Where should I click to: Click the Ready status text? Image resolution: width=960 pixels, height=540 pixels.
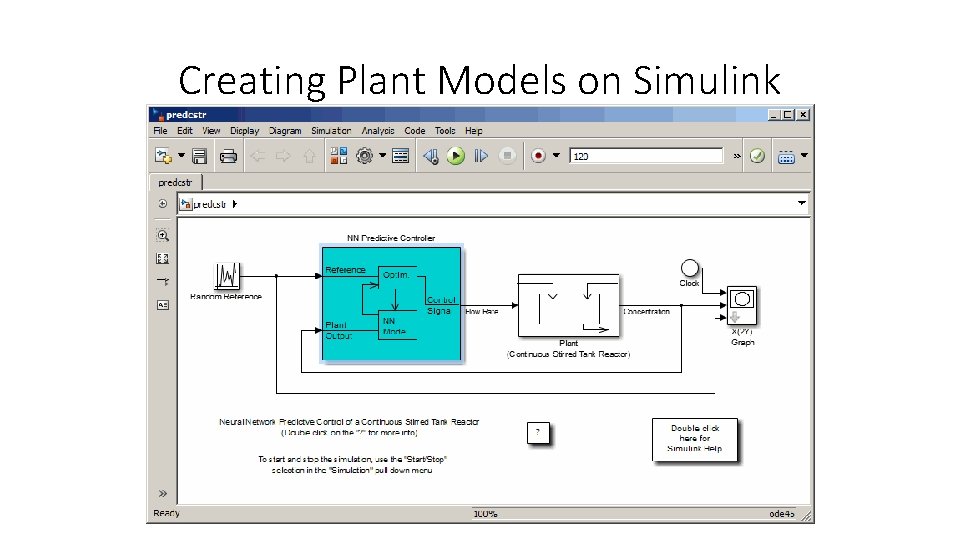167,513
